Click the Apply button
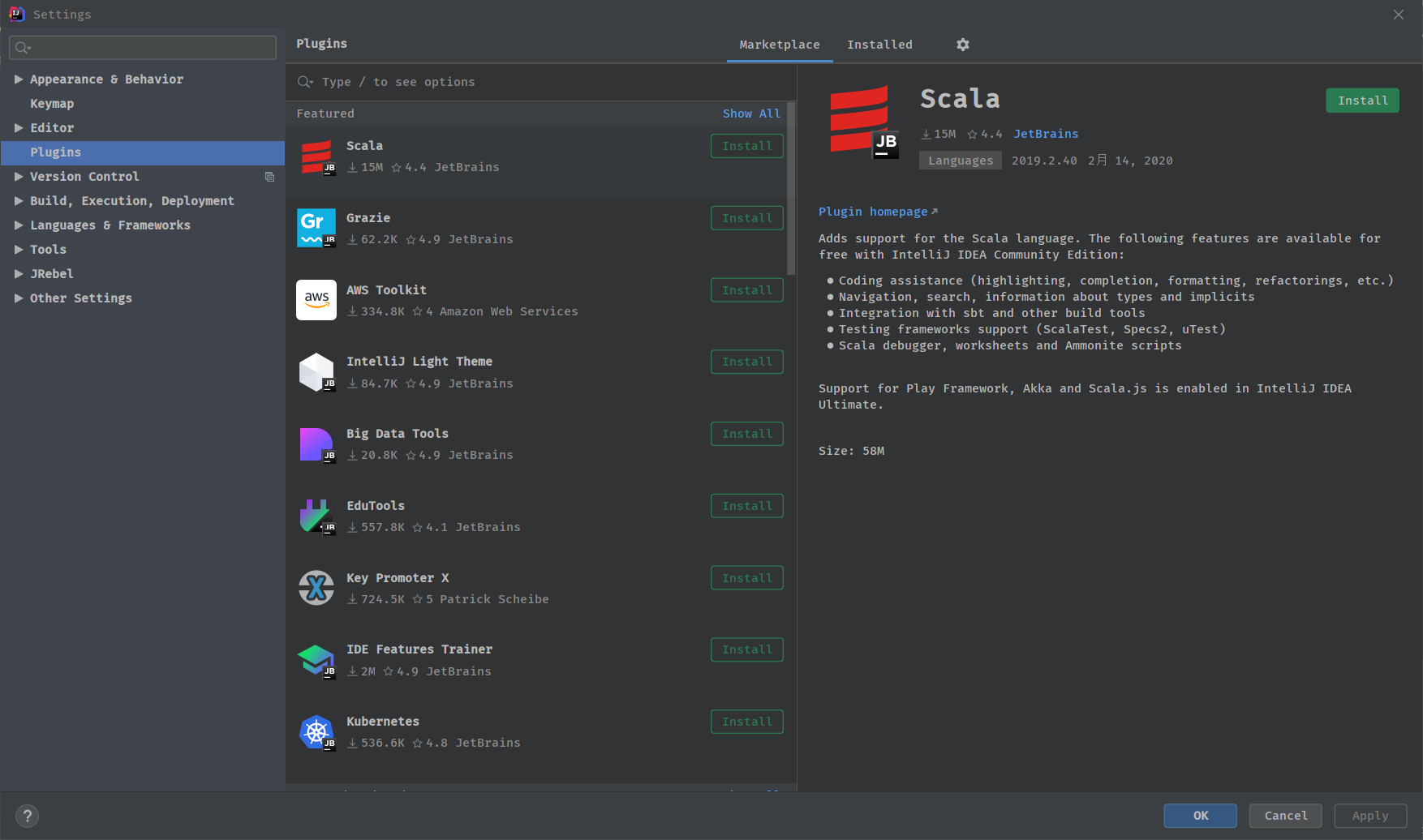The width and height of the screenshot is (1423, 840). click(x=1370, y=816)
